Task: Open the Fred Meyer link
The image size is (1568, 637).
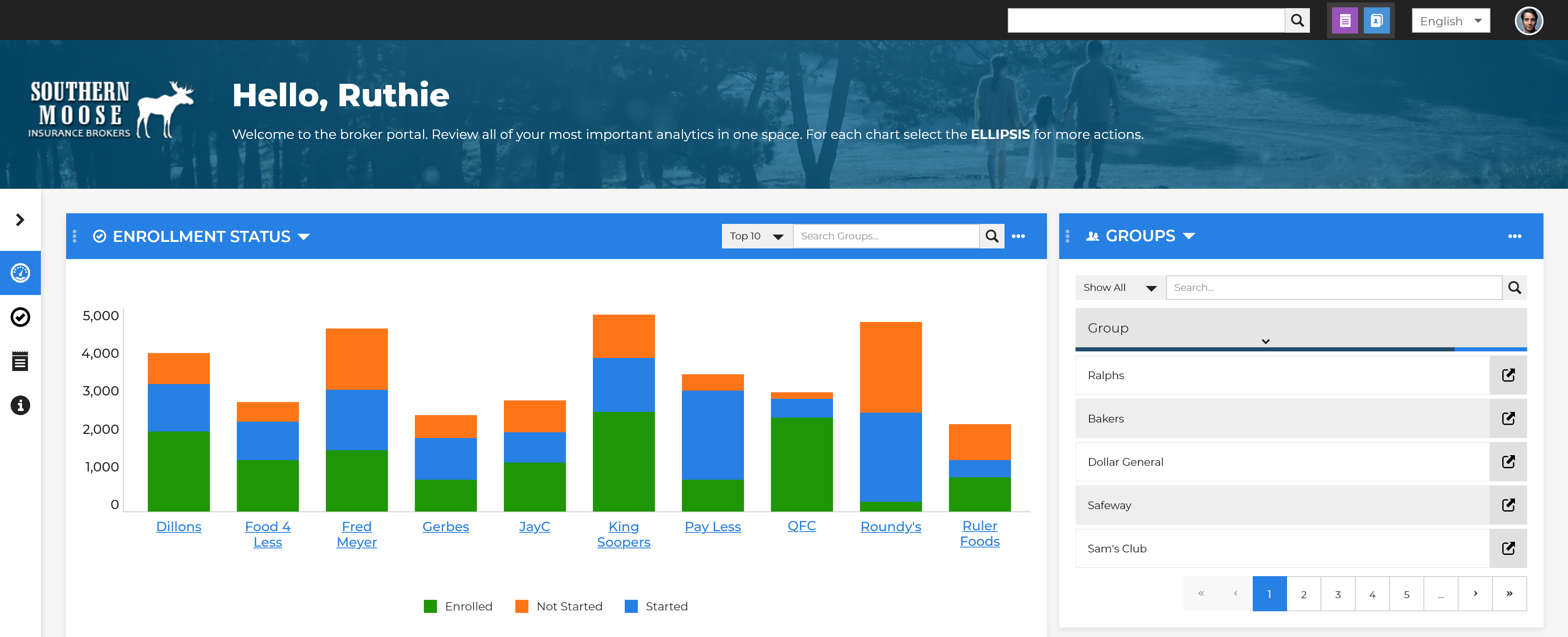Action: click(357, 534)
